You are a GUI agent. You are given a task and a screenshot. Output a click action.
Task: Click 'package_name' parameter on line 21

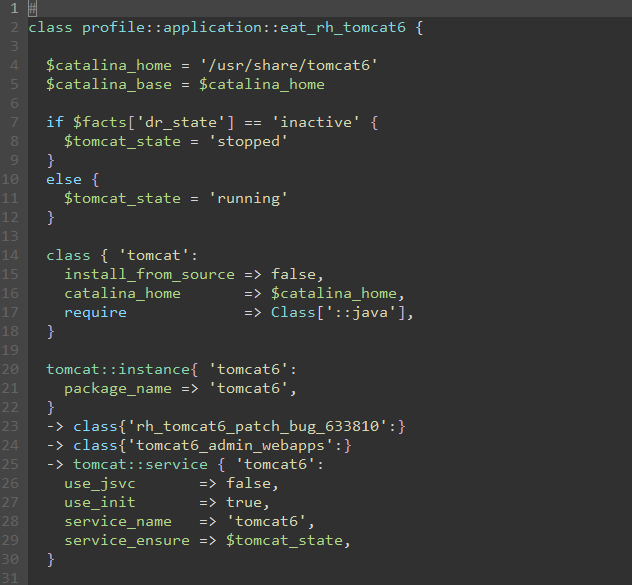click(118, 389)
